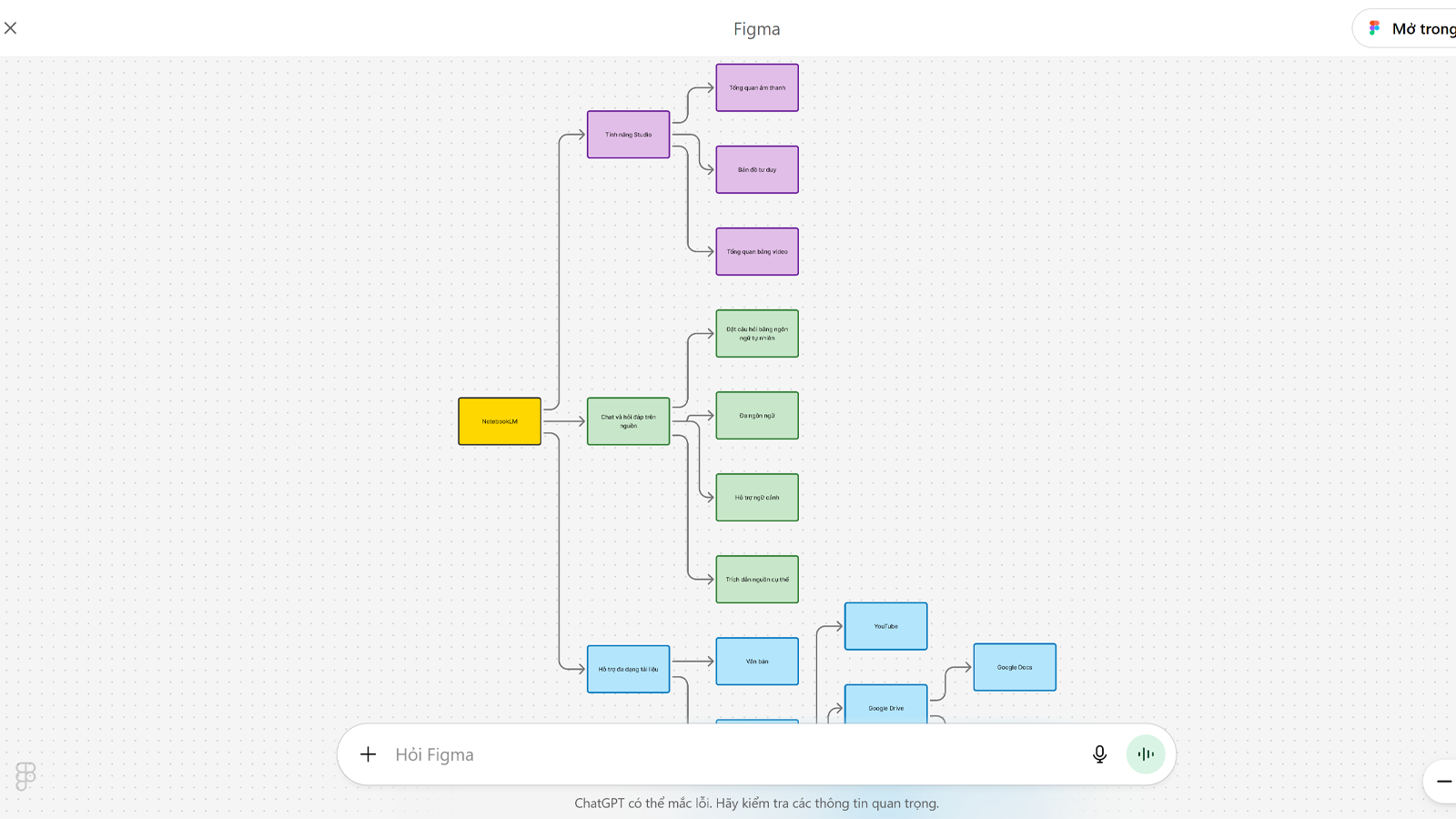This screenshot has width=1456, height=819.
Task: Click the microphone dictation icon
Action: (1099, 754)
